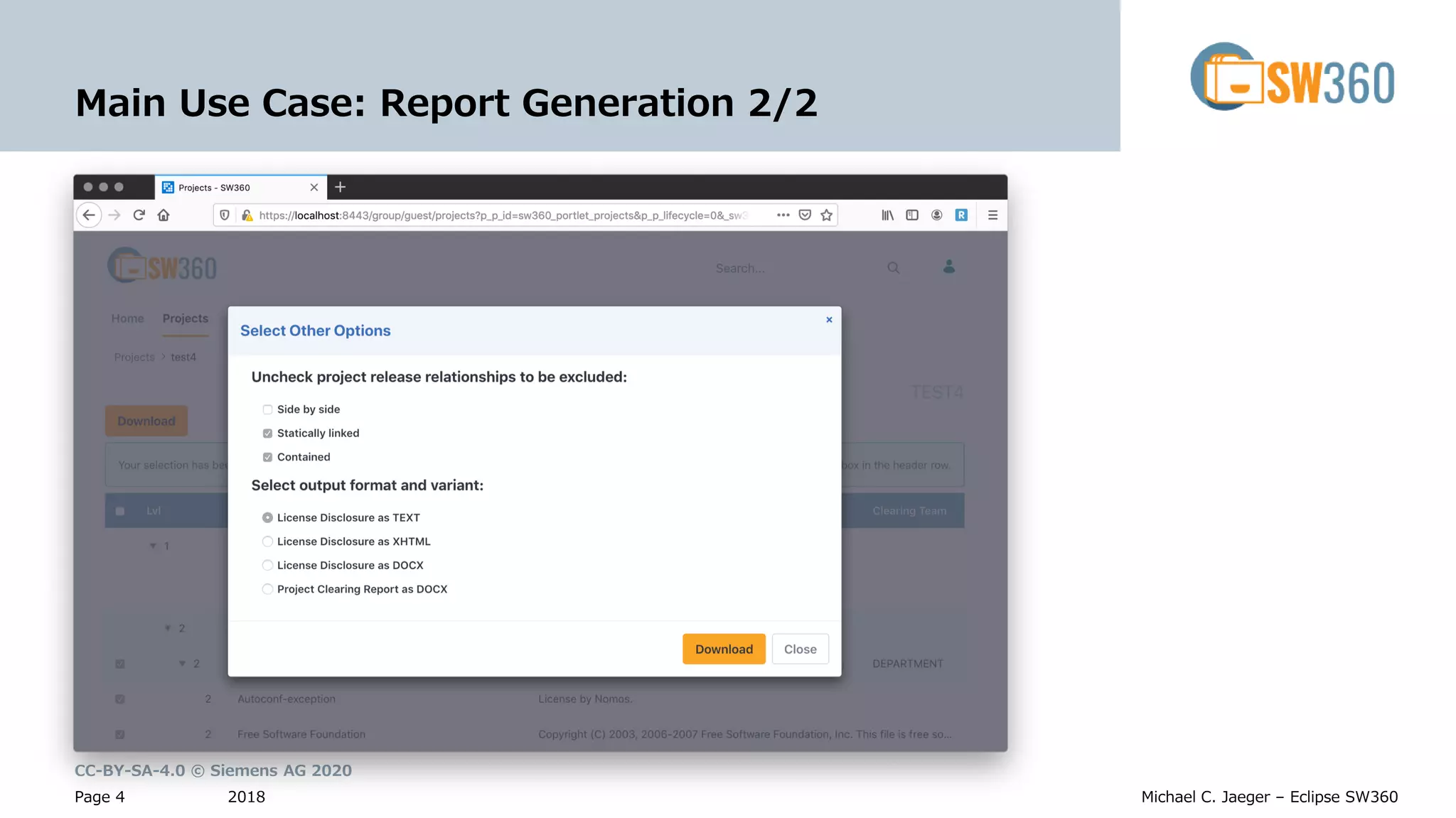Click the Copyright (C) 2003 text cell
This screenshot has height=818, width=1456.
tap(745, 734)
